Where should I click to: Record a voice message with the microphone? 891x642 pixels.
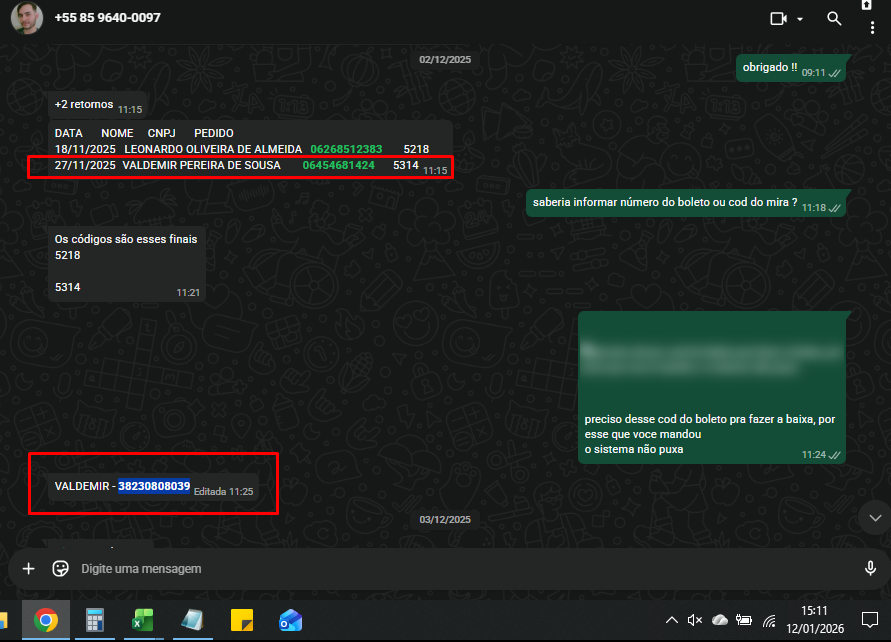[x=870, y=568]
